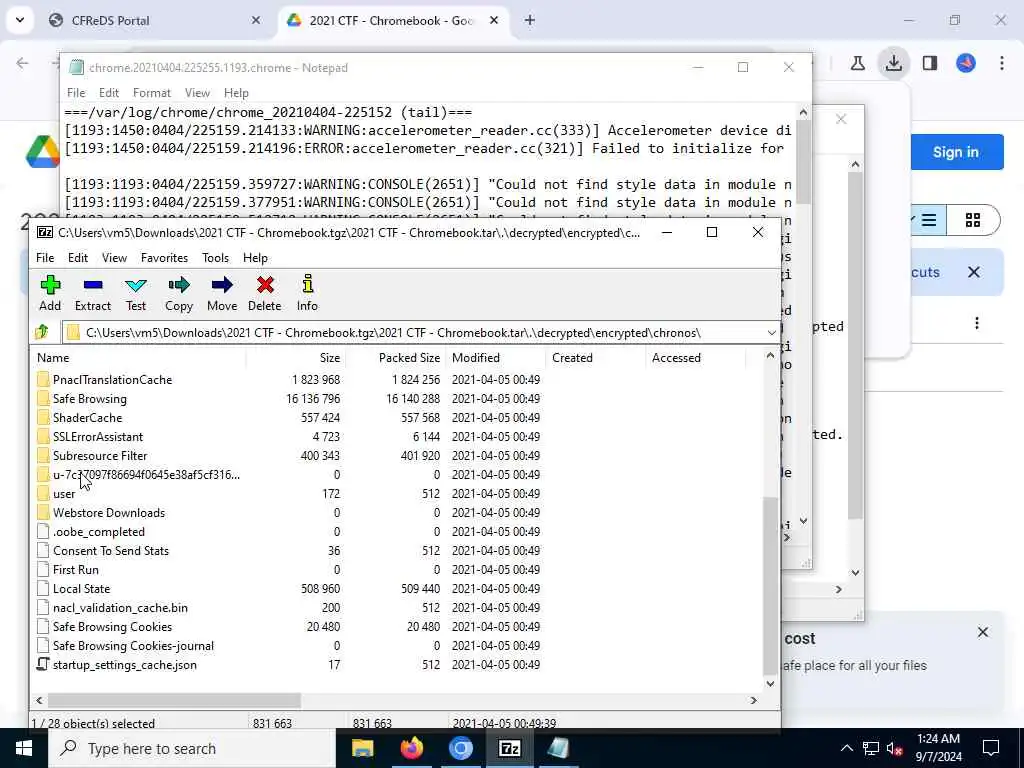Image resolution: width=1024 pixels, height=768 pixels.
Task: Sort by the Modified column header
Action: (496, 358)
